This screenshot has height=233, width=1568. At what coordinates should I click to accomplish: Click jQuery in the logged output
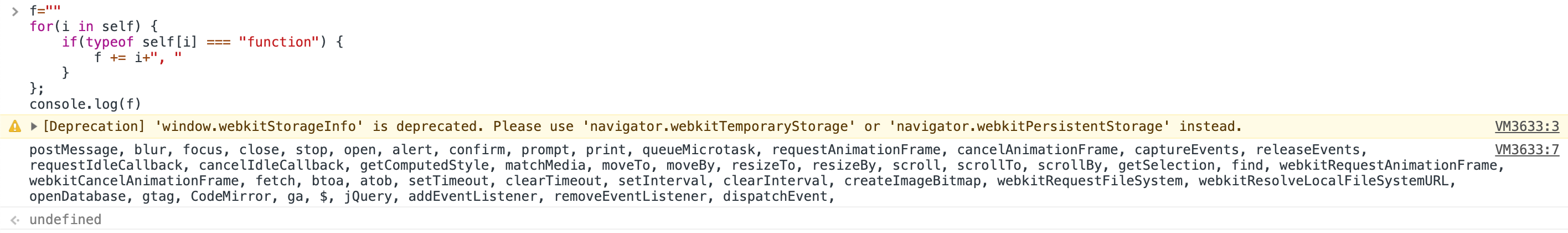point(368,196)
